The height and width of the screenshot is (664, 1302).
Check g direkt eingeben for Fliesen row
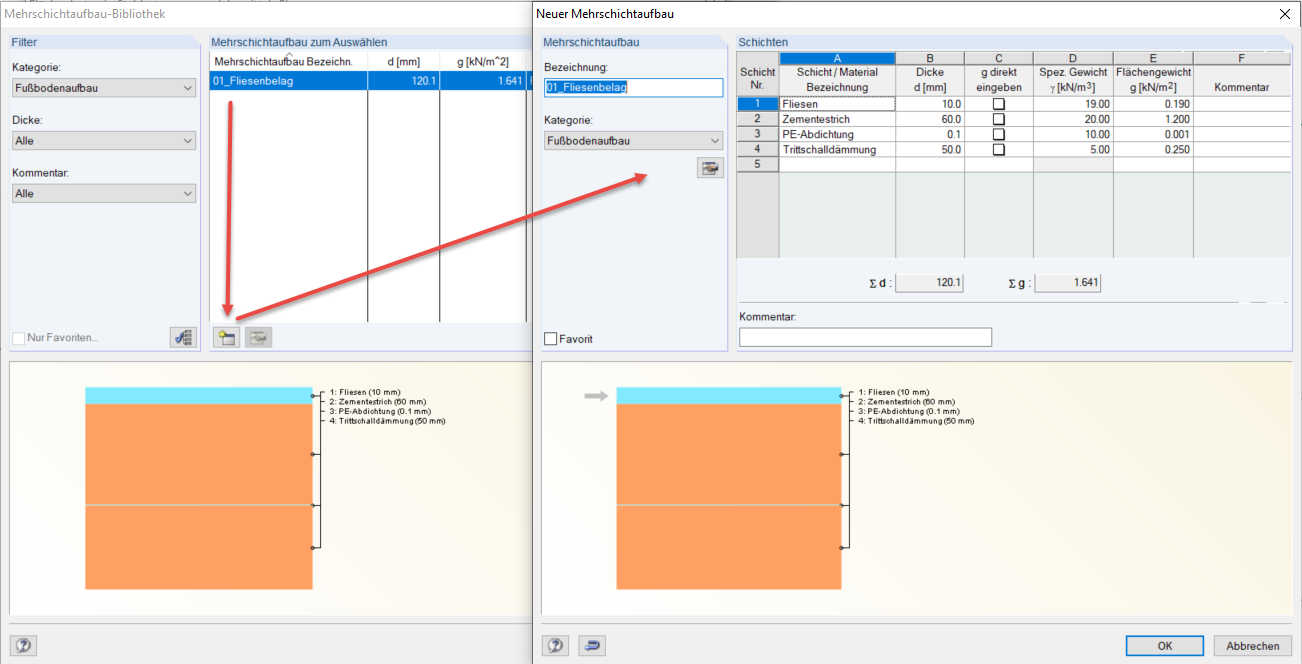[x=998, y=104]
